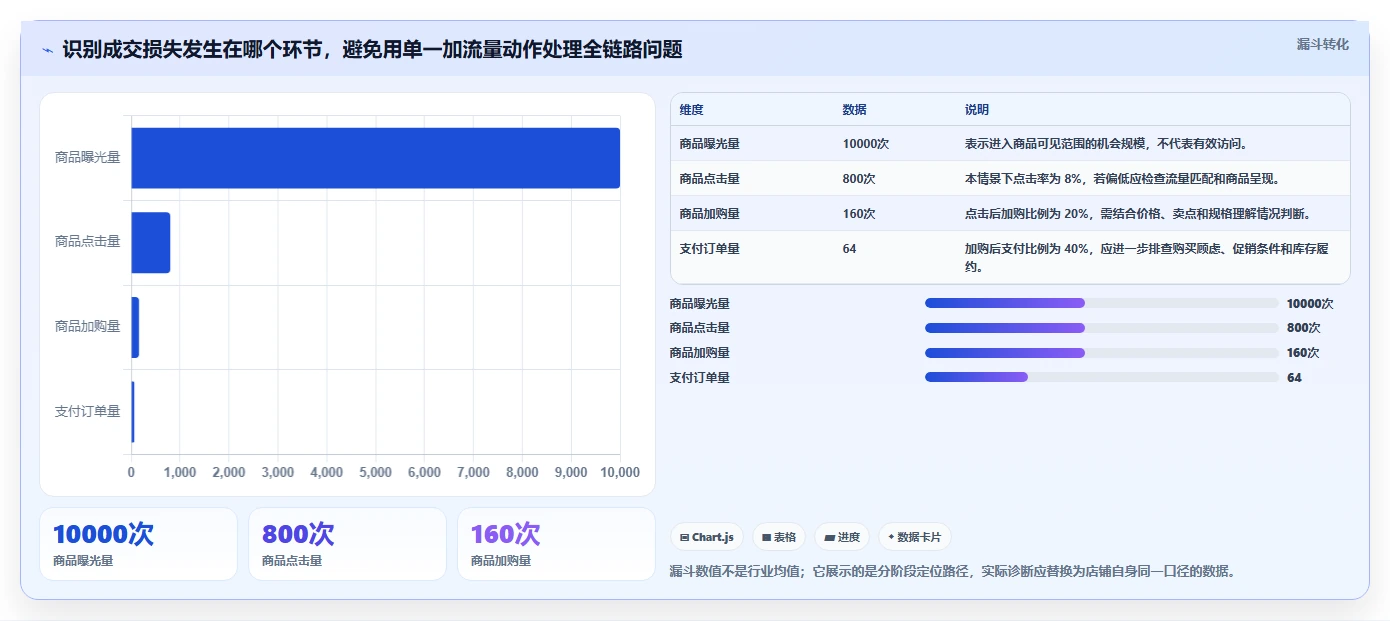Click the 商品点击量 bar in chart
This screenshot has height=621, width=1390.
(151, 242)
